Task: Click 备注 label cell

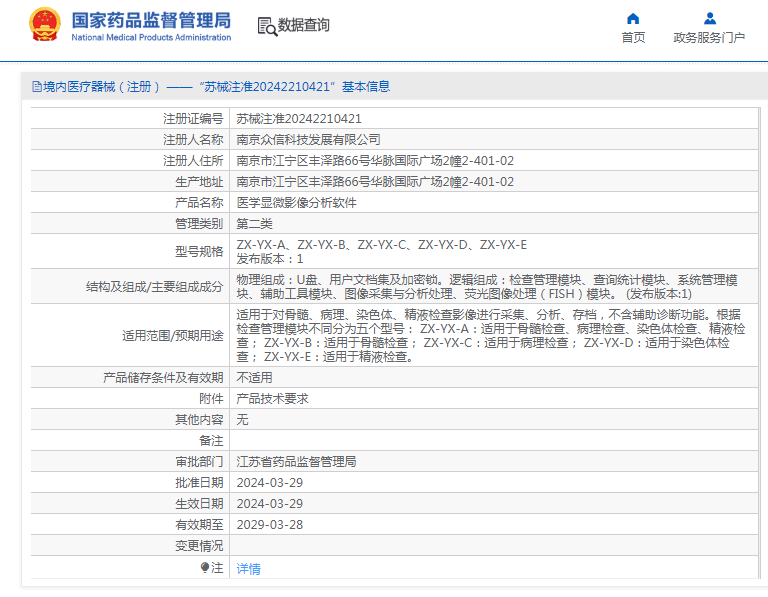Action: (x=130, y=441)
